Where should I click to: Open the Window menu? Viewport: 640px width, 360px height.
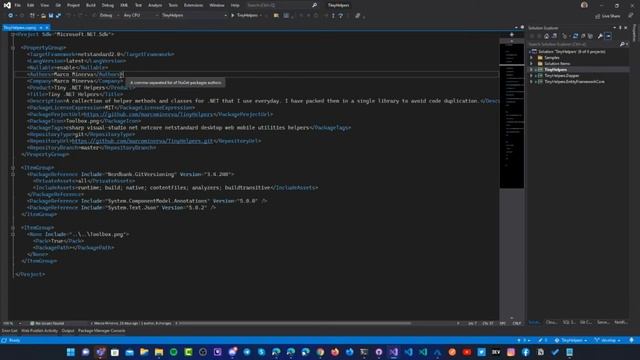coord(217,5)
